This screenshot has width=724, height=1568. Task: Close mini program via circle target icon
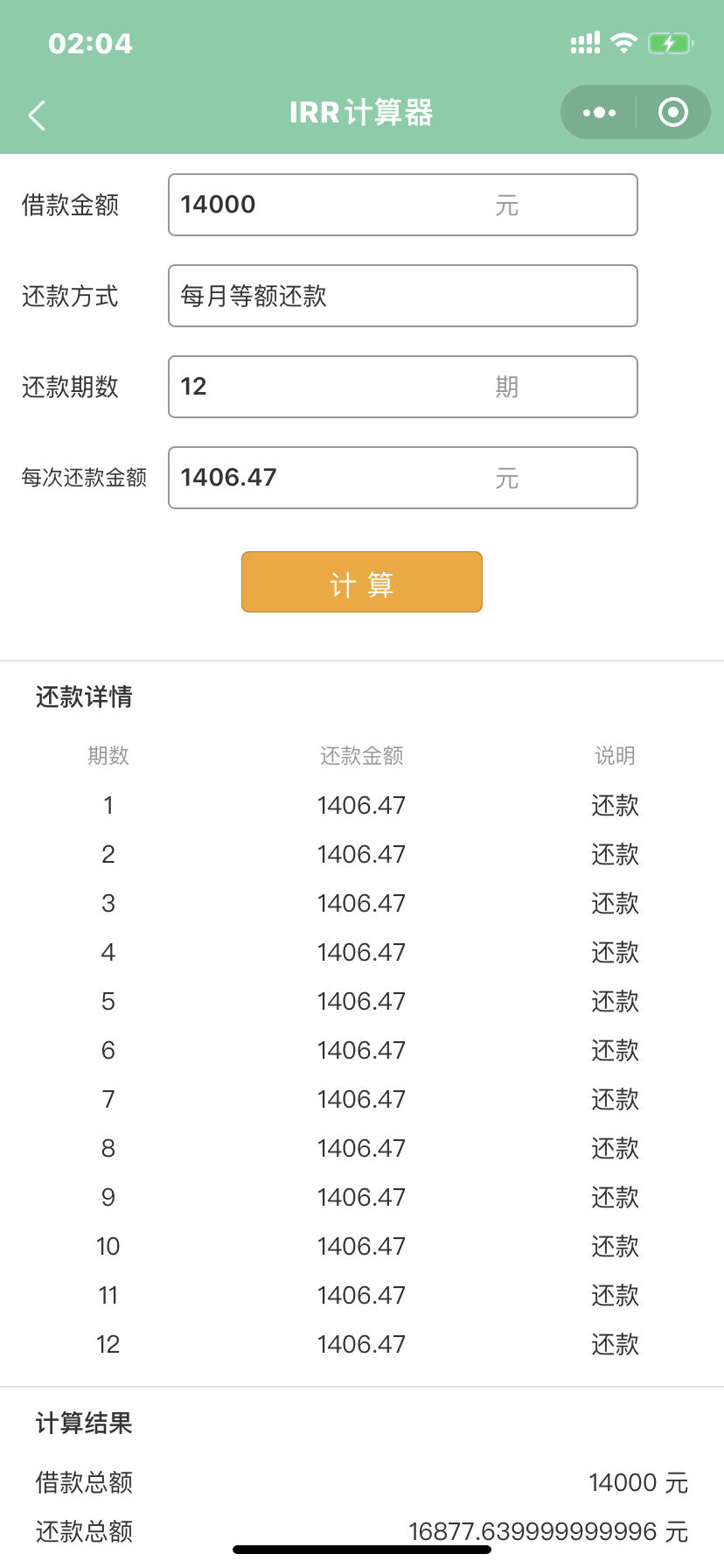click(672, 112)
